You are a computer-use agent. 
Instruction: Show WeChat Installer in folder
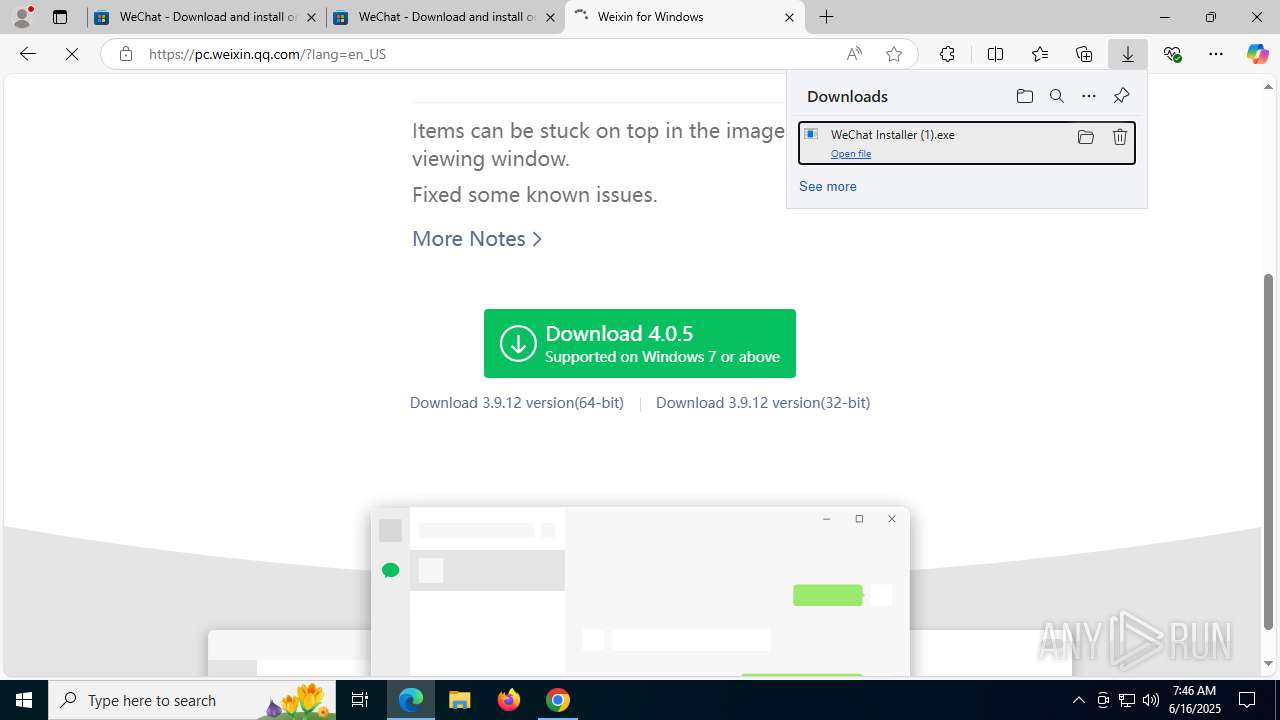coord(1085,137)
